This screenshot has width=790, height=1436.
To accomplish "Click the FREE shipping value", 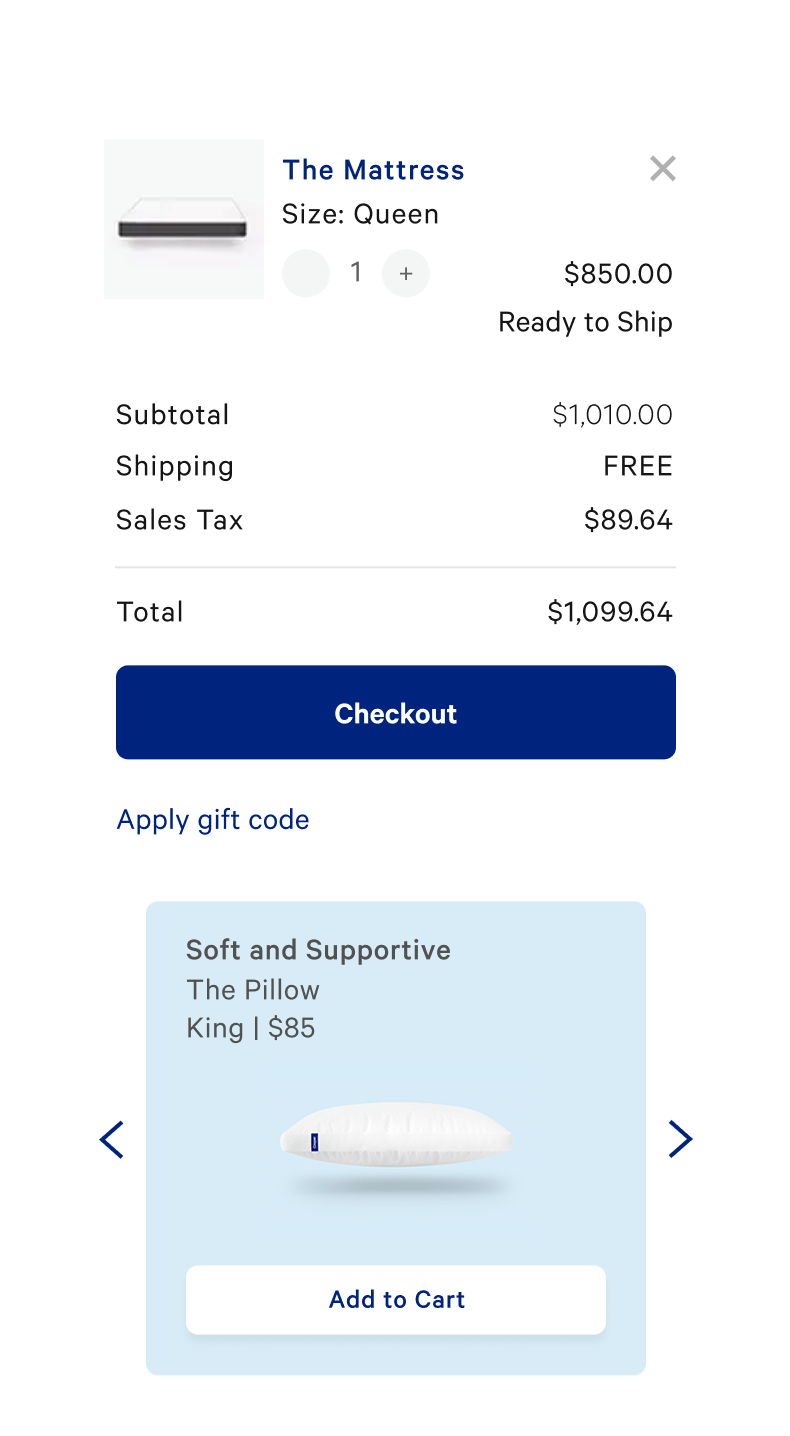I will (x=638, y=466).
